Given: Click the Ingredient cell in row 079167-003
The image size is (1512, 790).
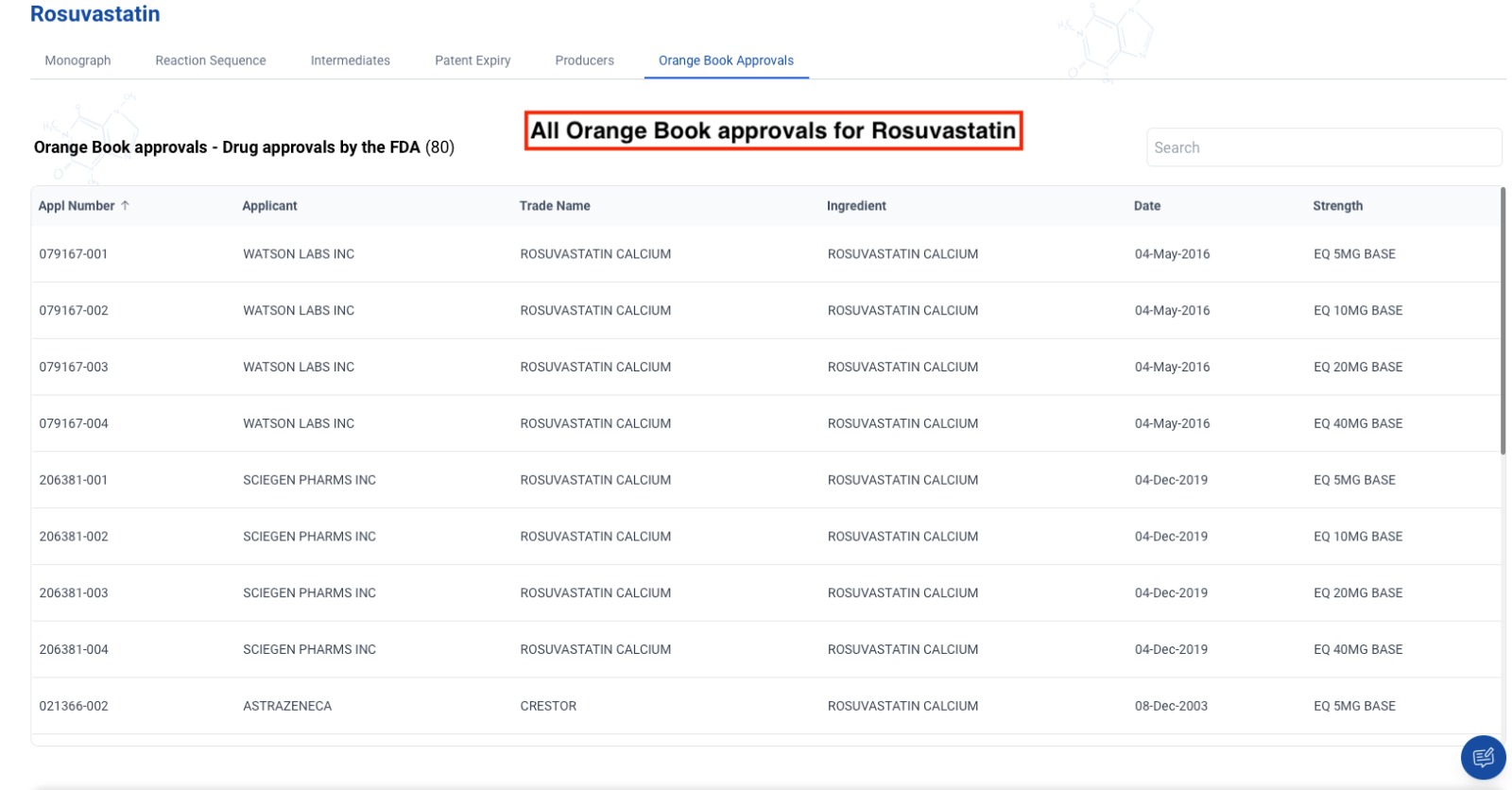Looking at the screenshot, I should (902, 368).
